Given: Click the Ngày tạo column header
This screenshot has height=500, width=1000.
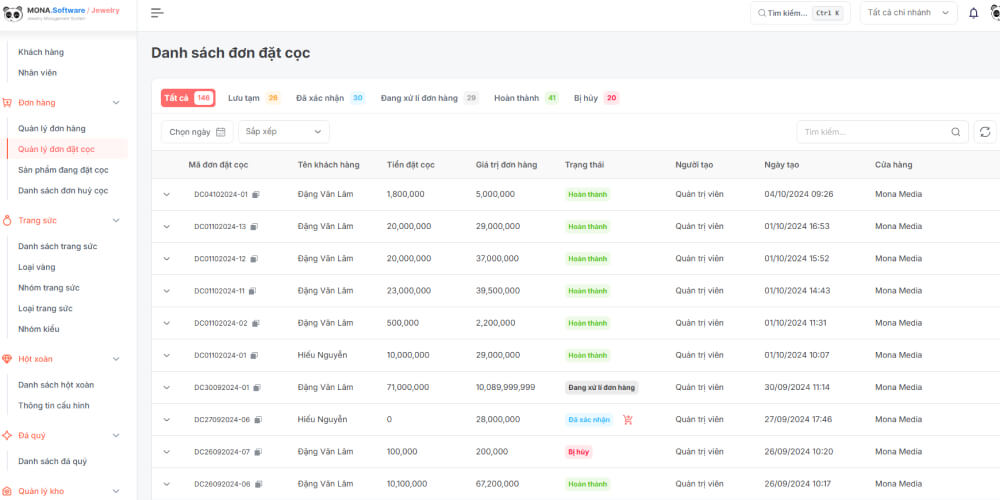Looking at the screenshot, I should [x=781, y=165].
